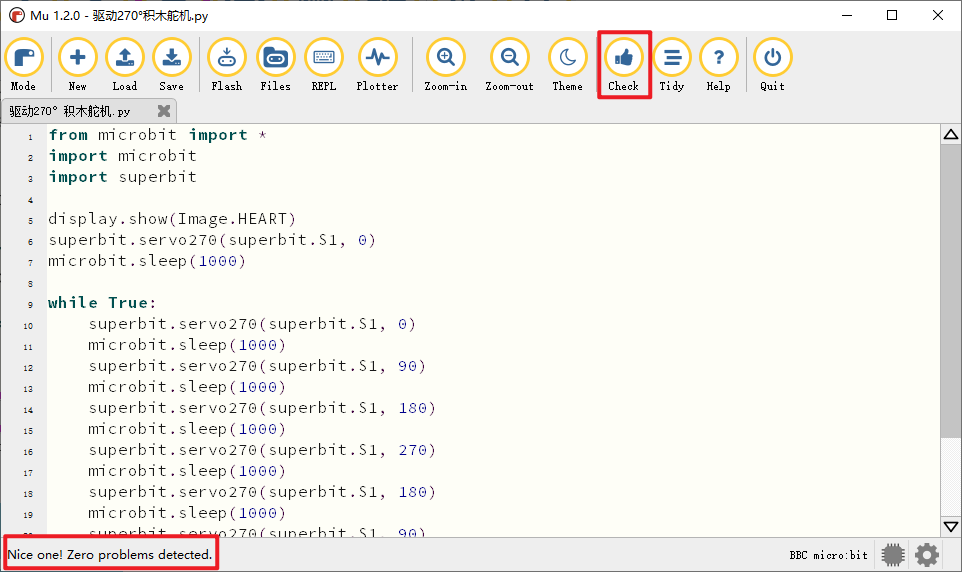Click line 6 'superbit.servo270(superbit.S1, 0)'
Image resolution: width=962 pixels, height=572 pixels.
212,240
